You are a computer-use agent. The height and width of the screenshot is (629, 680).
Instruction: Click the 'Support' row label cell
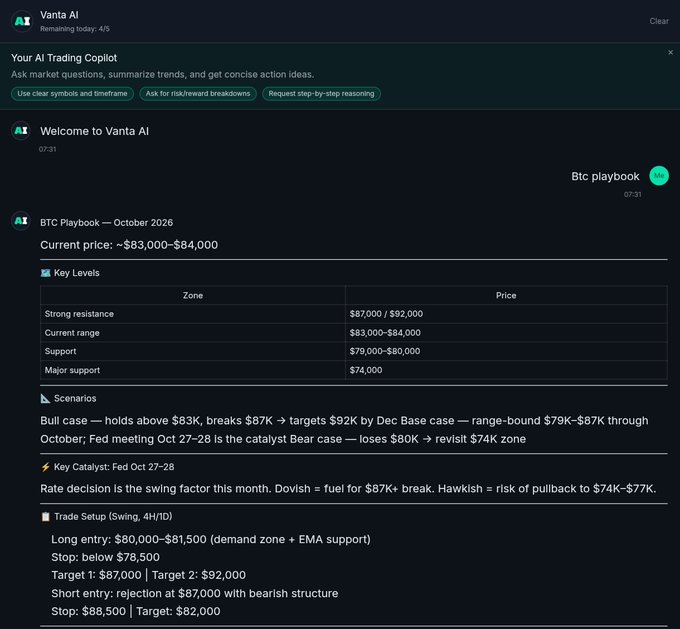pyautogui.click(x=193, y=351)
